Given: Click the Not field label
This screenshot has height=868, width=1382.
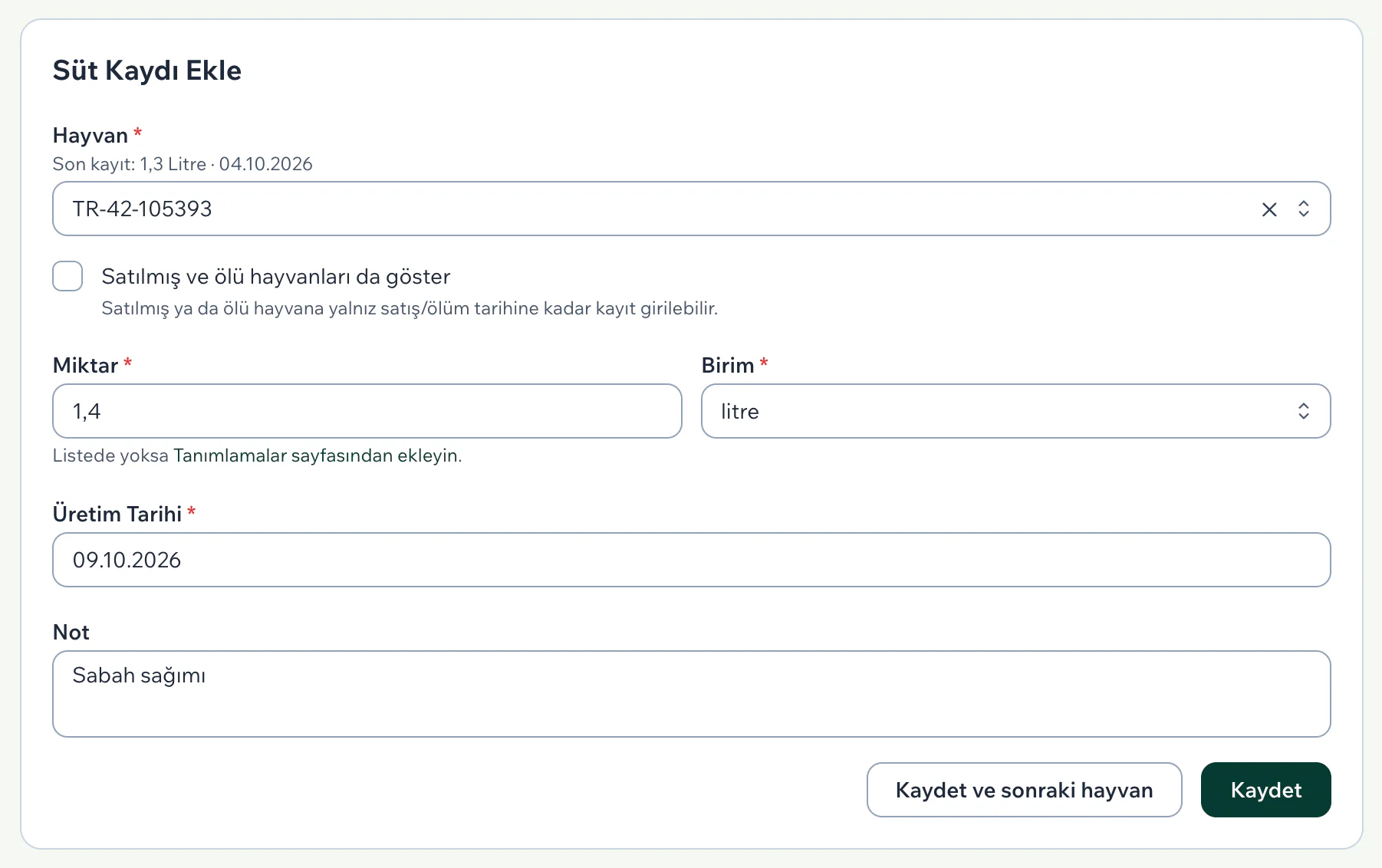Looking at the screenshot, I should pos(71,632).
